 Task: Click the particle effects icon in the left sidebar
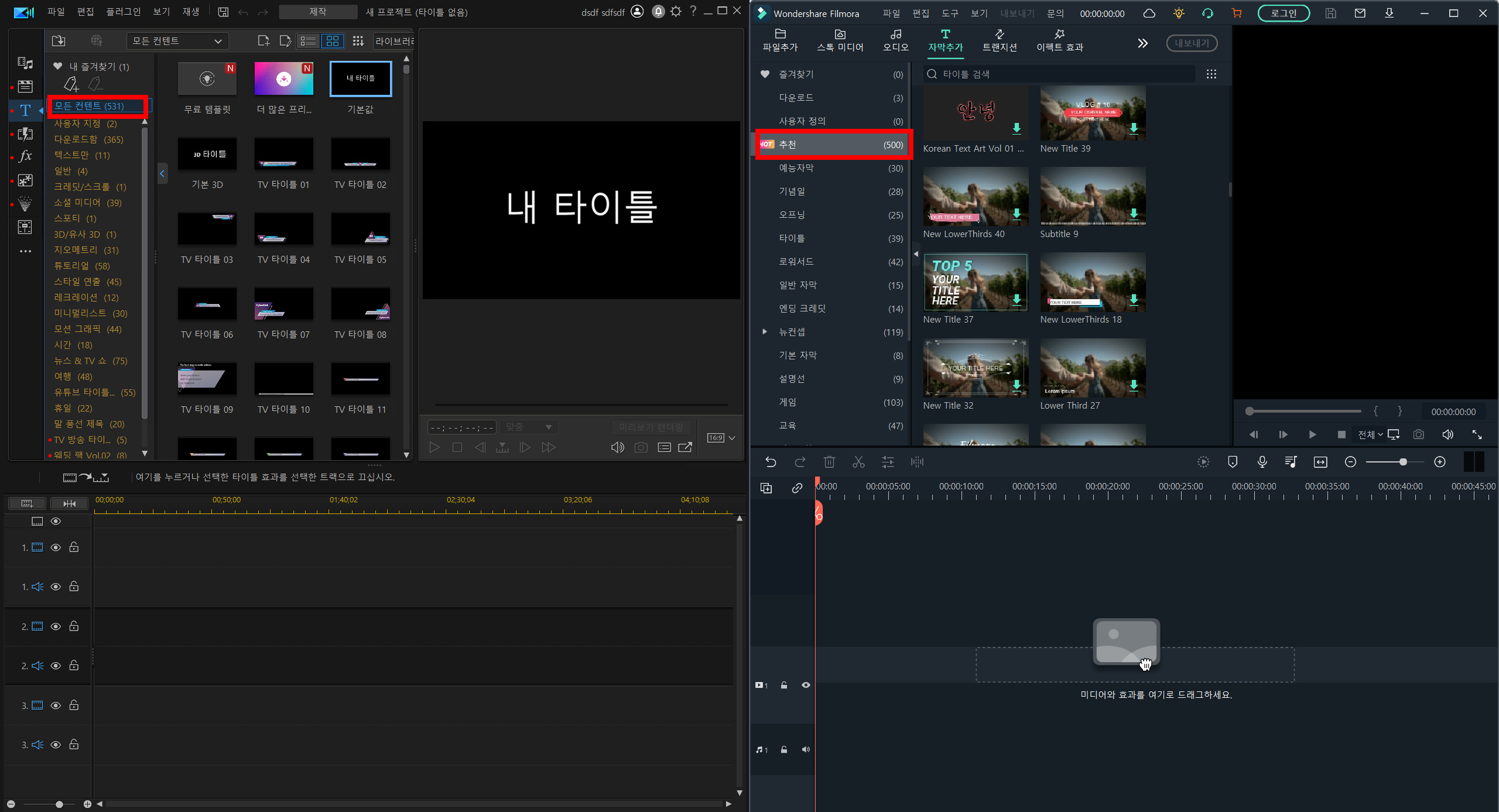[x=25, y=204]
